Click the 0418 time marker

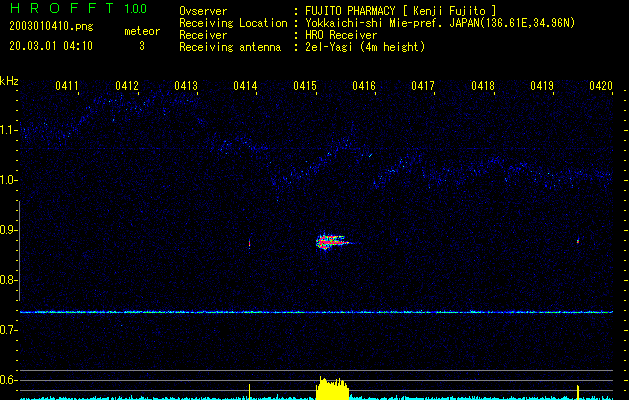483,86
